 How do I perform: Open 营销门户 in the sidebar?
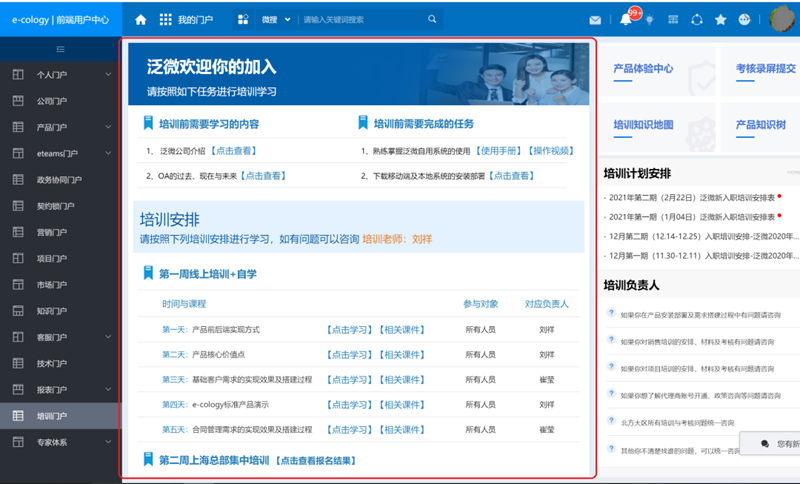[61, 232]
